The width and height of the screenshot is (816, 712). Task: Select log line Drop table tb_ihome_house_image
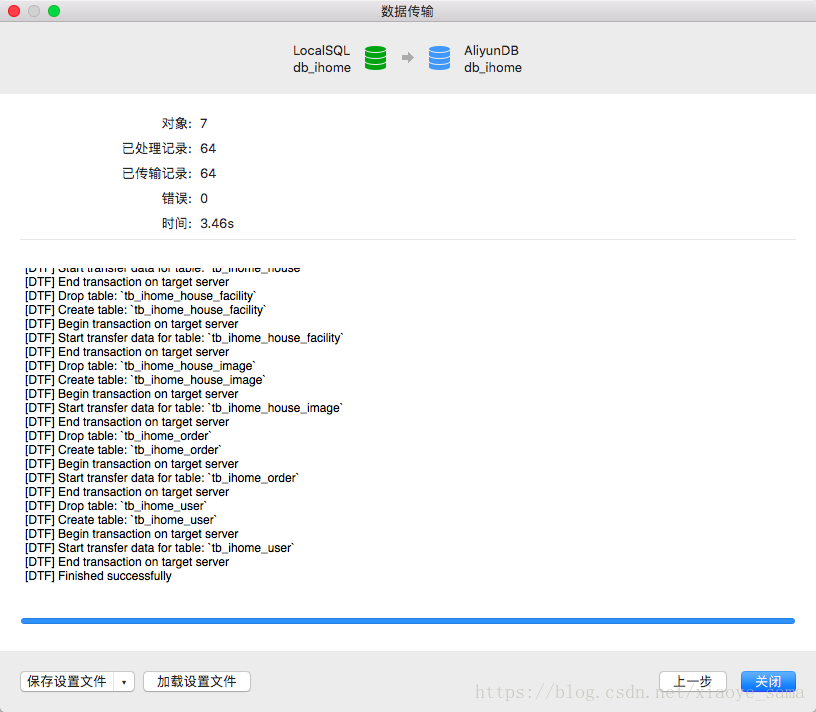140,366
